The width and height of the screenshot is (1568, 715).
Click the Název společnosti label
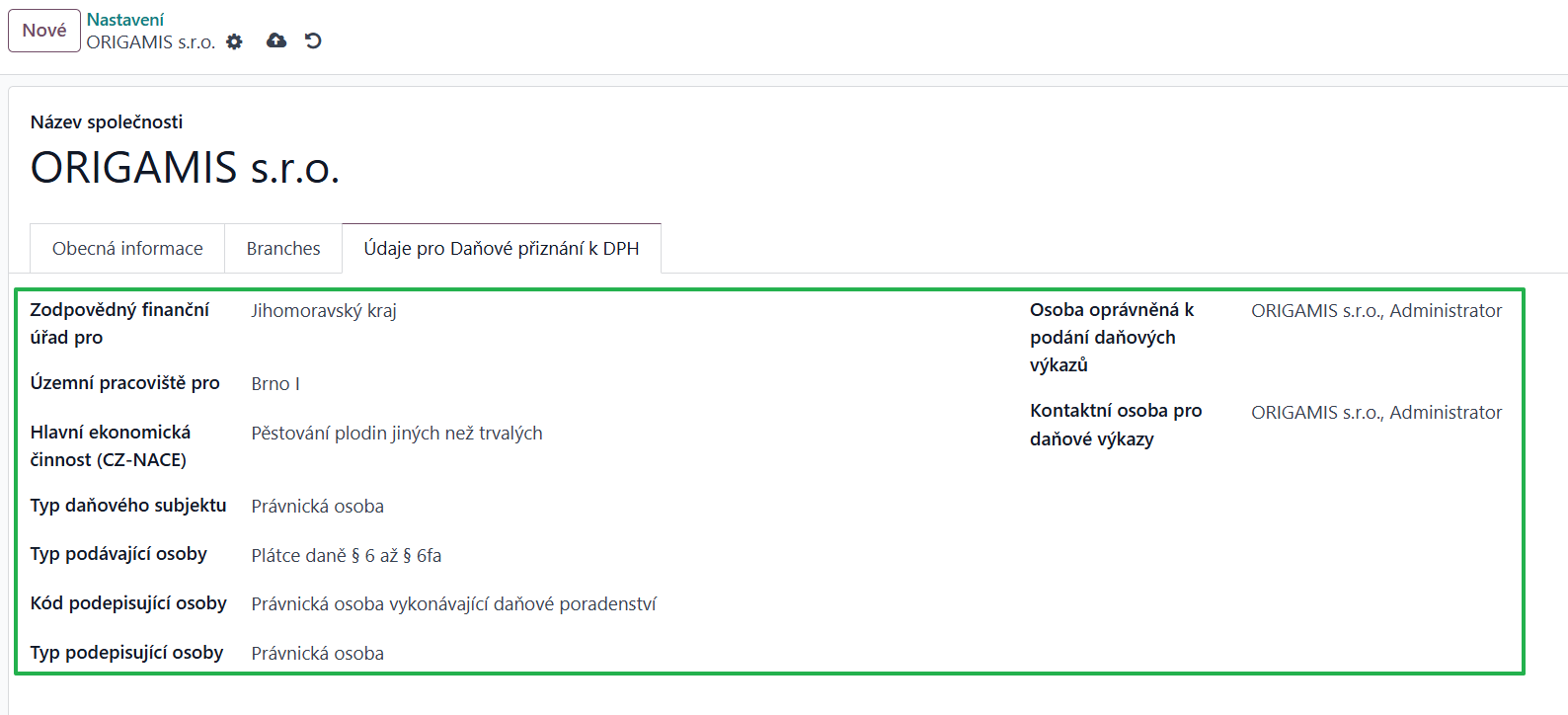pyautogui.click(x=107, y=122)
